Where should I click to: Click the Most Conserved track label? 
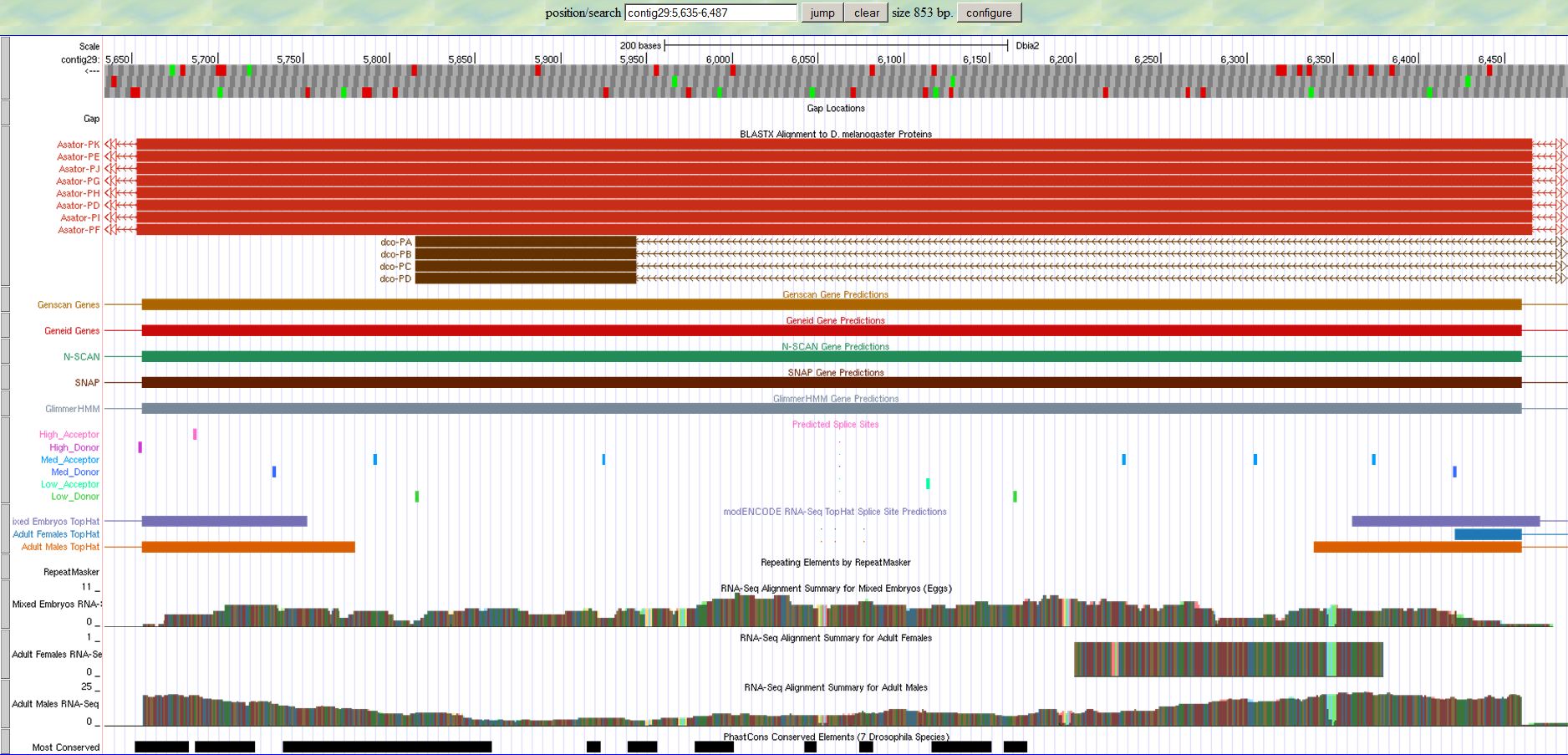point(66,747)
